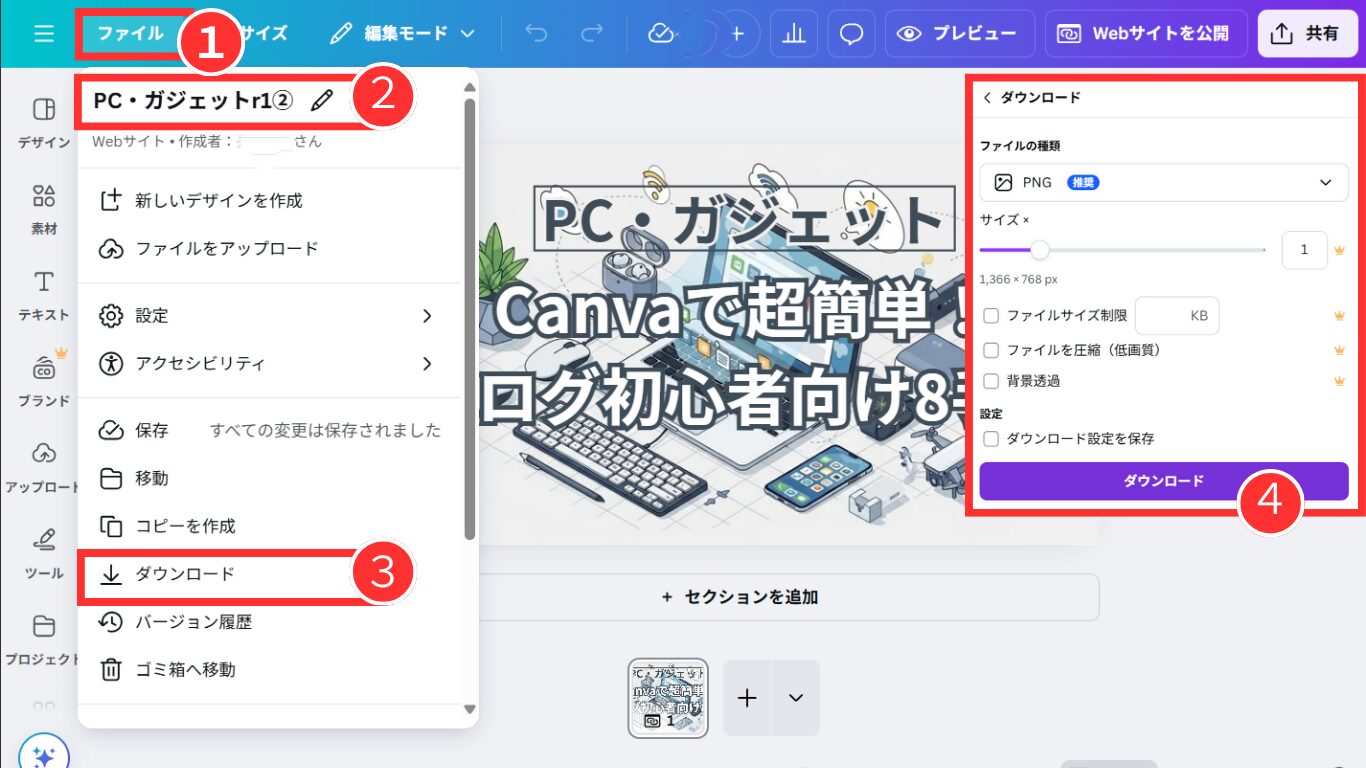Expand the 設定 submenu
The image size is (1366, 768).
coord(270,315)
